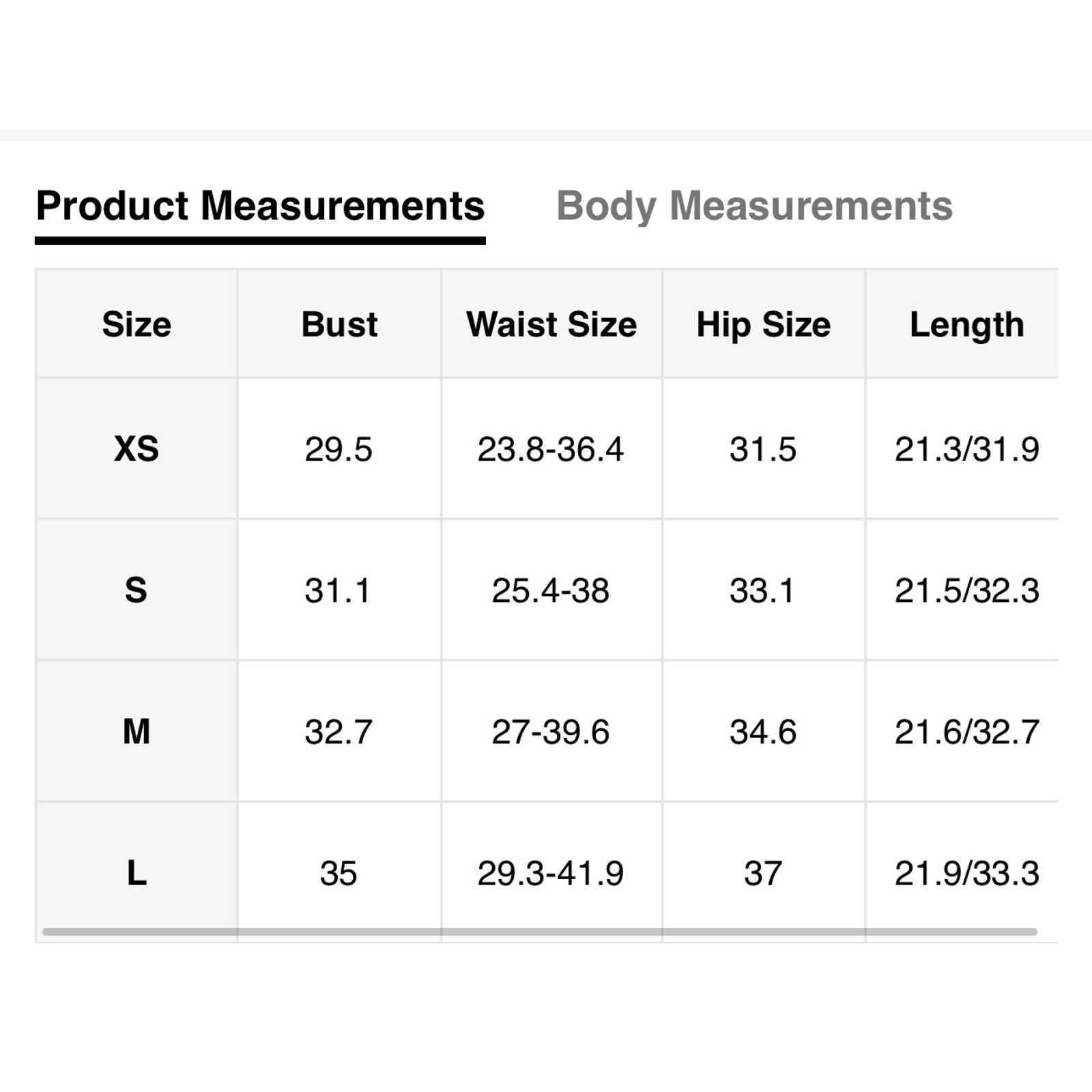
Task: Click the Length column header
Action: pos(966,324)
